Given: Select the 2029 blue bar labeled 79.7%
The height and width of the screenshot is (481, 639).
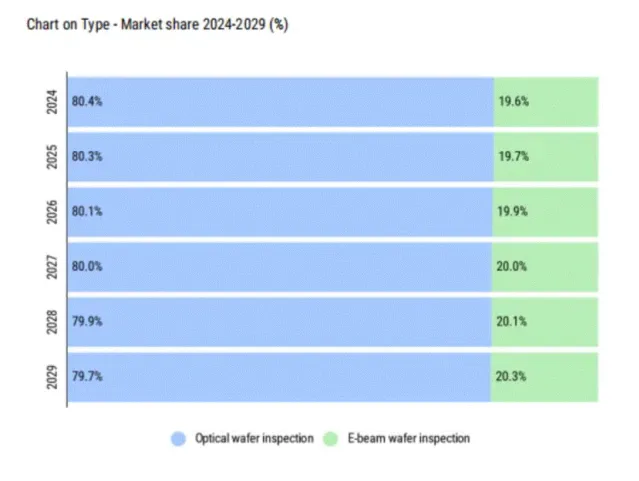Looking at the screenshot, I should point(278,377).
